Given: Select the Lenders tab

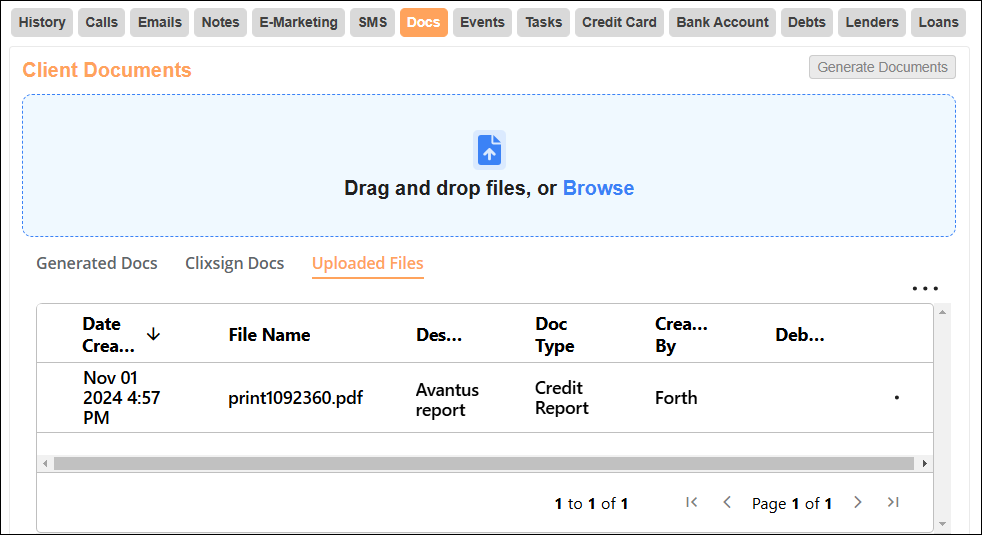Looking at the screenshot, I should (872, 23).
